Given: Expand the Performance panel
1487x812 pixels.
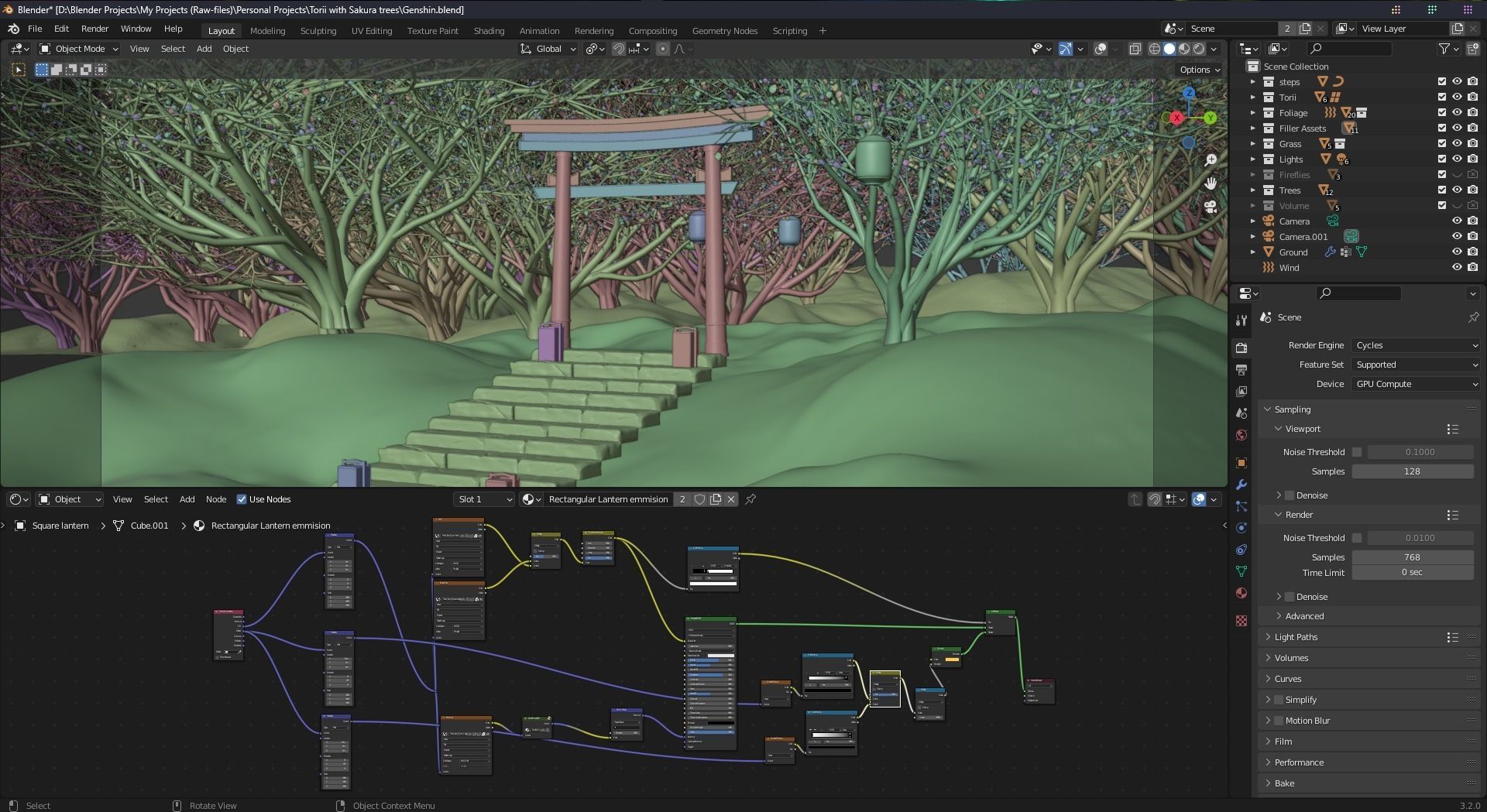Looking at the screenshot, I should click(x=1299, y=762).
